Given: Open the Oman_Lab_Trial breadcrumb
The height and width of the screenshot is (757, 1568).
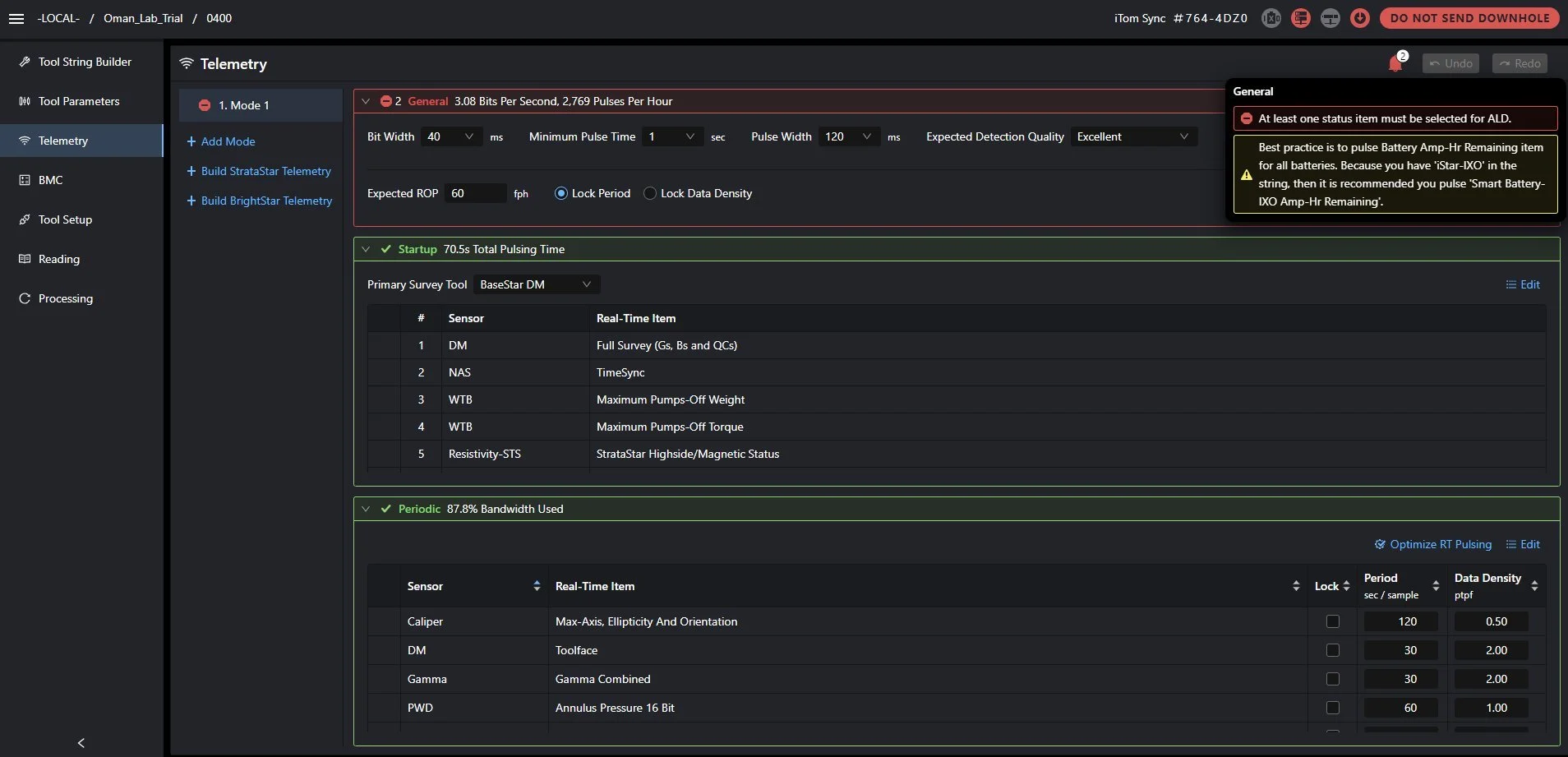Looking at the screenshot, I should coord(143,18).
